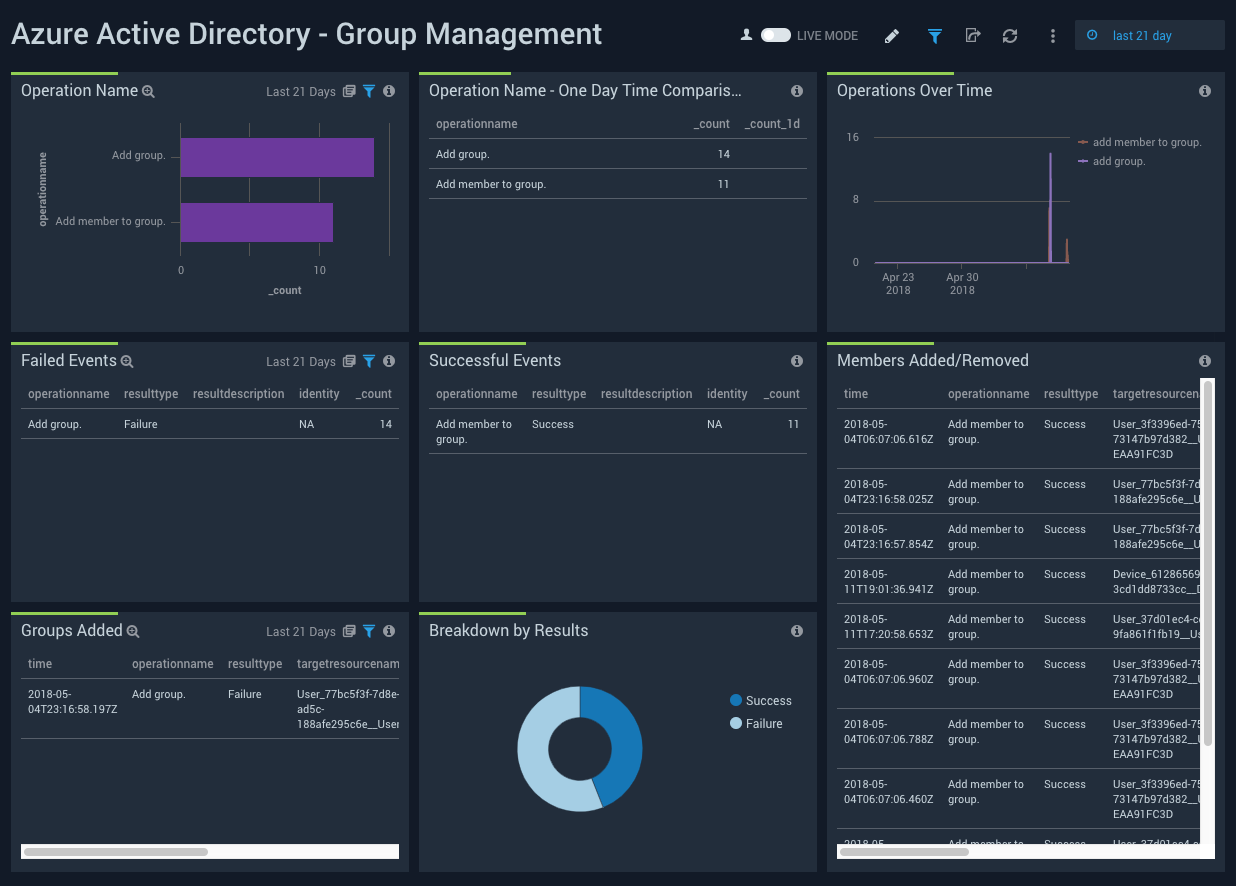Click info icon on Breakdown by Results panel
Image resolution: width=1236 pixels, height=886 pixels.
pyautogui.click(x=797, y=631)
